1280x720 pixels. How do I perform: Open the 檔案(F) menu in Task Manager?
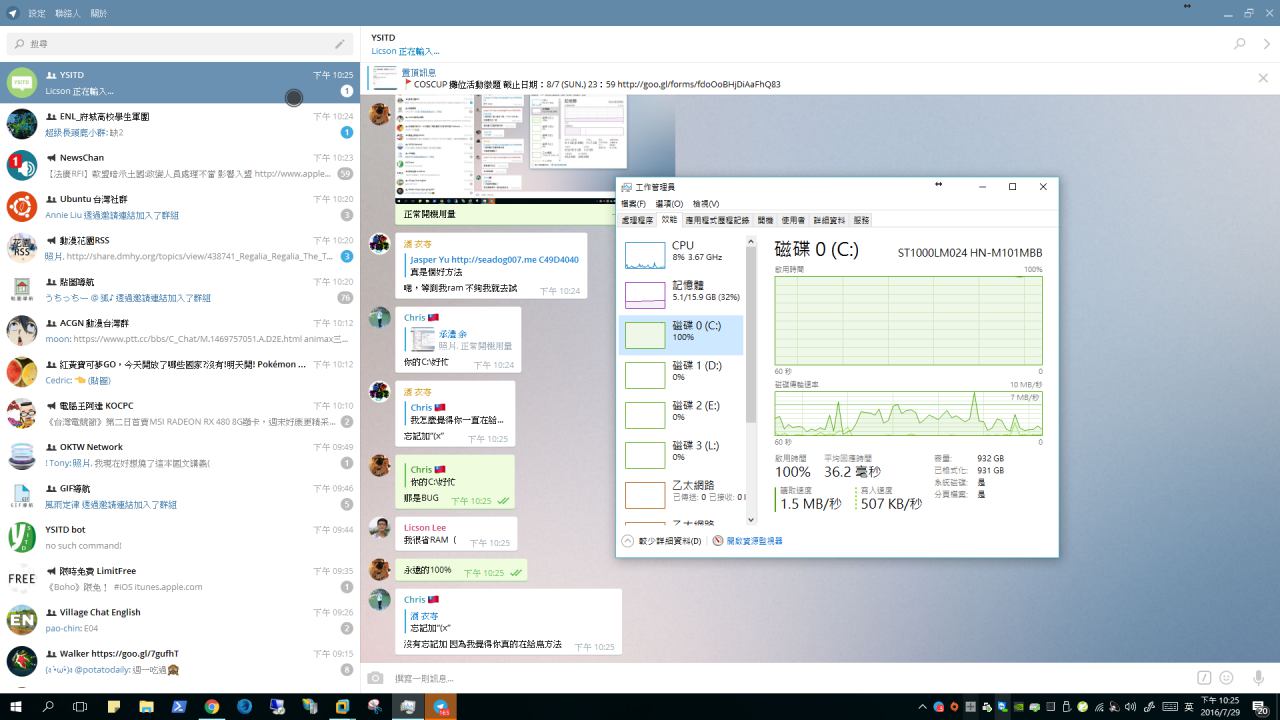[x=633, y=204]
